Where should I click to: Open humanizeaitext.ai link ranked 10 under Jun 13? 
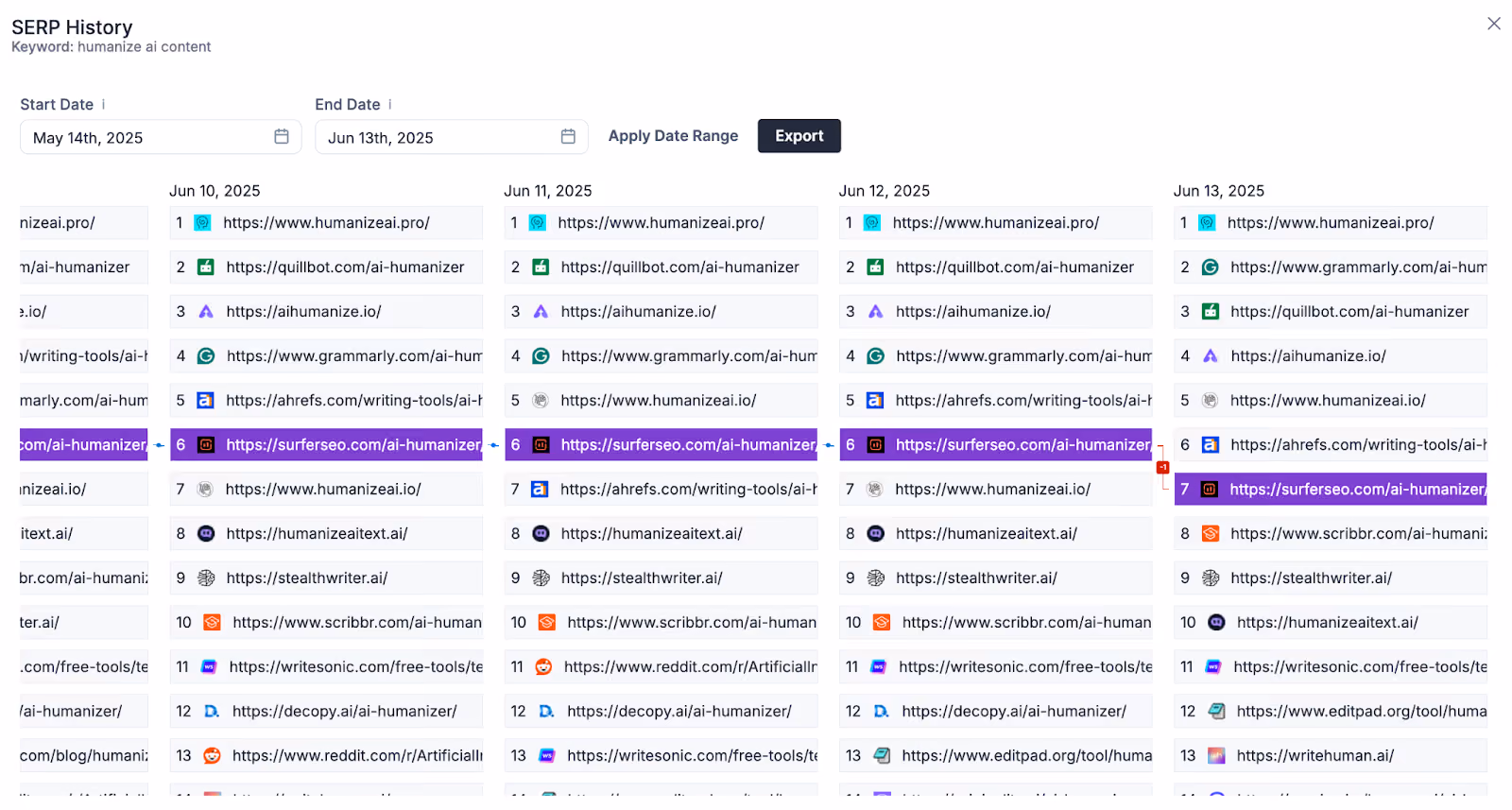[1327, 623]
